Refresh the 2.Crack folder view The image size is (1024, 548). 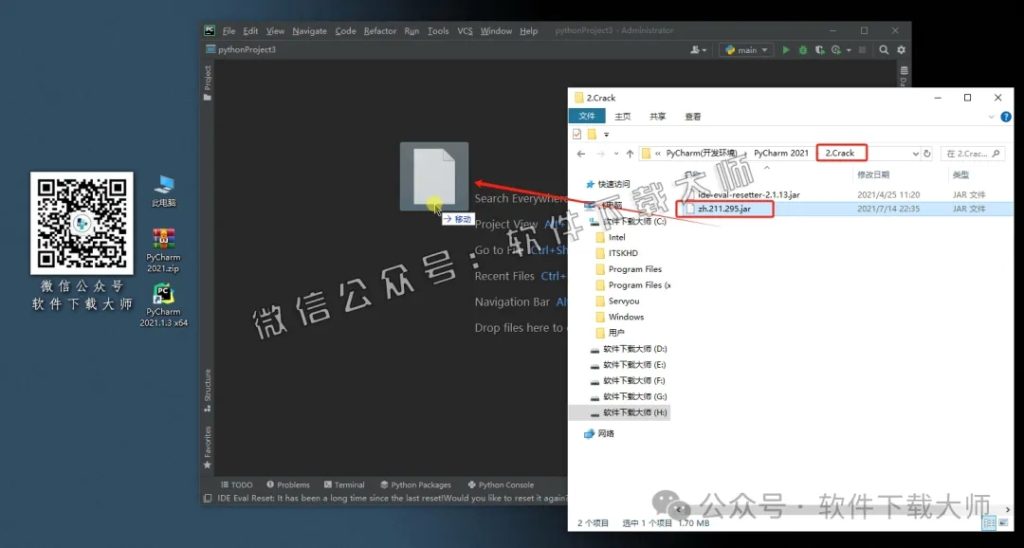pos(927,153)
